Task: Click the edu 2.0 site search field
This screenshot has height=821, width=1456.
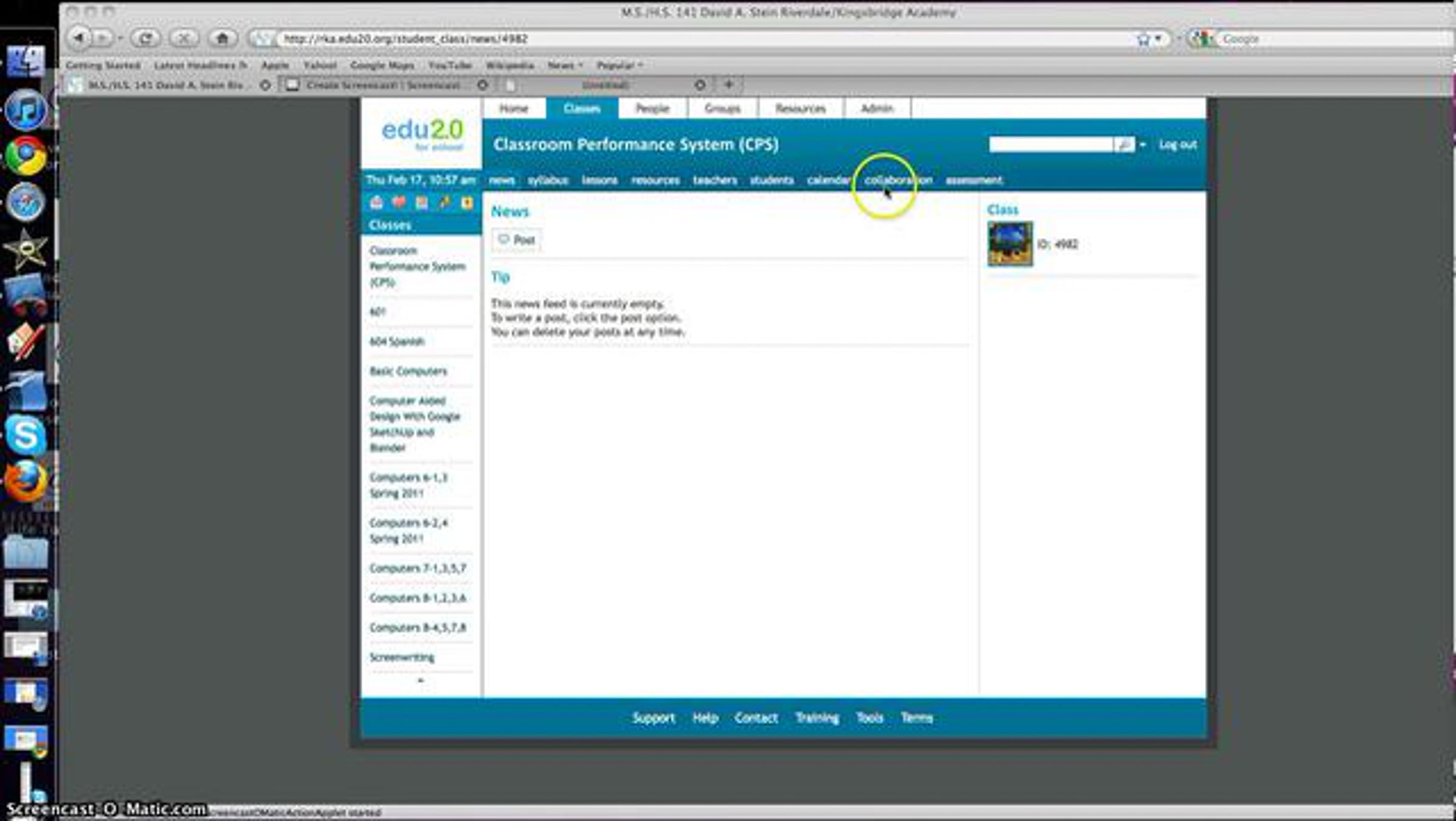Action: [1051, 145]
